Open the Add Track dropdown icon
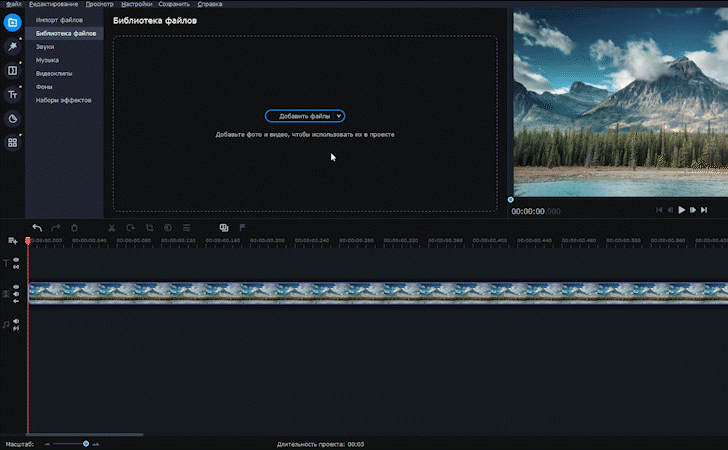This screenshot has height=450, width=728. pyautogui.click(x=12, y=240)
